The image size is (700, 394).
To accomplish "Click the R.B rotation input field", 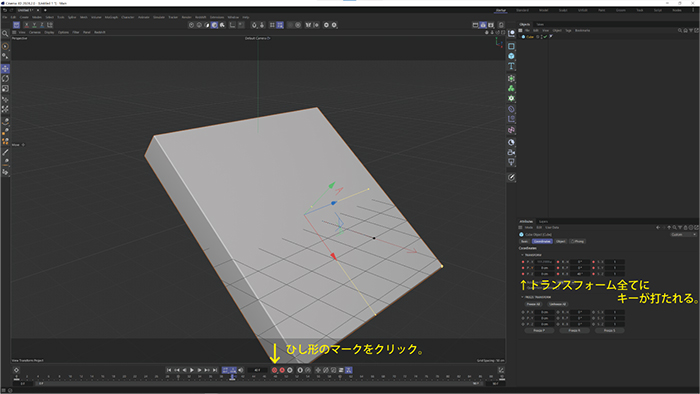I will pos(580,274).
